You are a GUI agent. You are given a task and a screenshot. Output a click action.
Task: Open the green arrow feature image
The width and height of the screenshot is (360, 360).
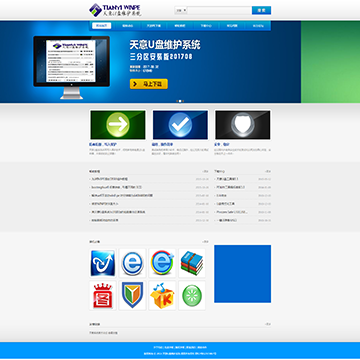[x=118, y=125]
